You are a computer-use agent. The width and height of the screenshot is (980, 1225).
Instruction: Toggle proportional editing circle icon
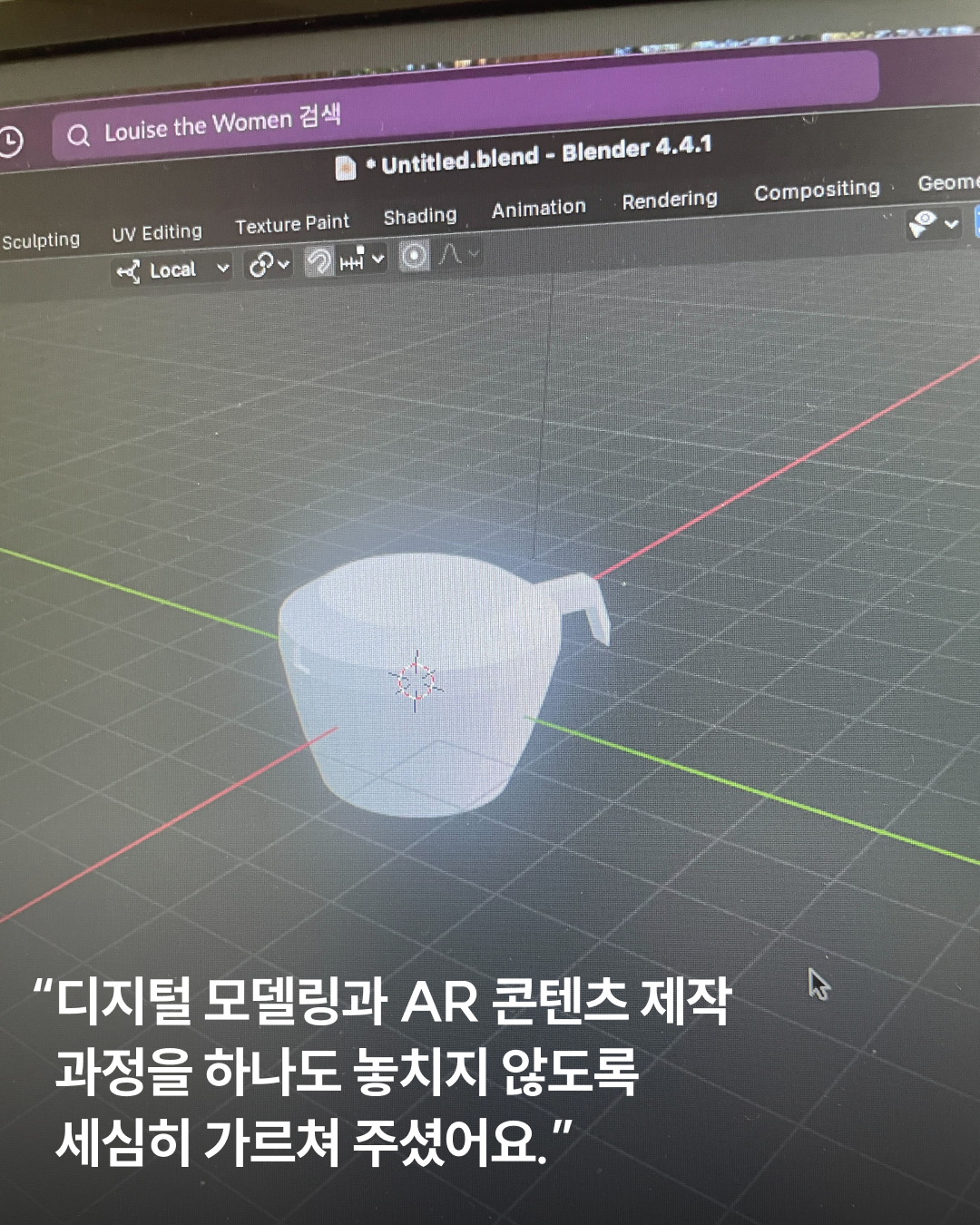414,257
